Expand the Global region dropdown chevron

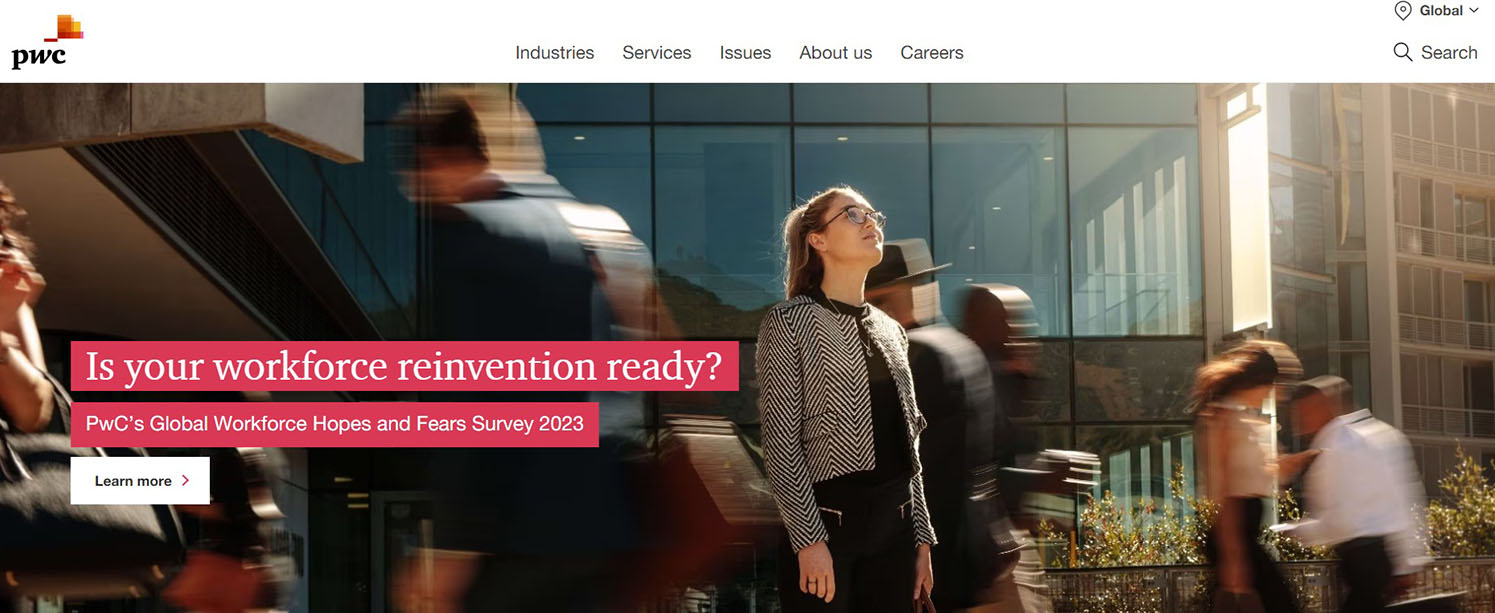(x=1474, y=11)
